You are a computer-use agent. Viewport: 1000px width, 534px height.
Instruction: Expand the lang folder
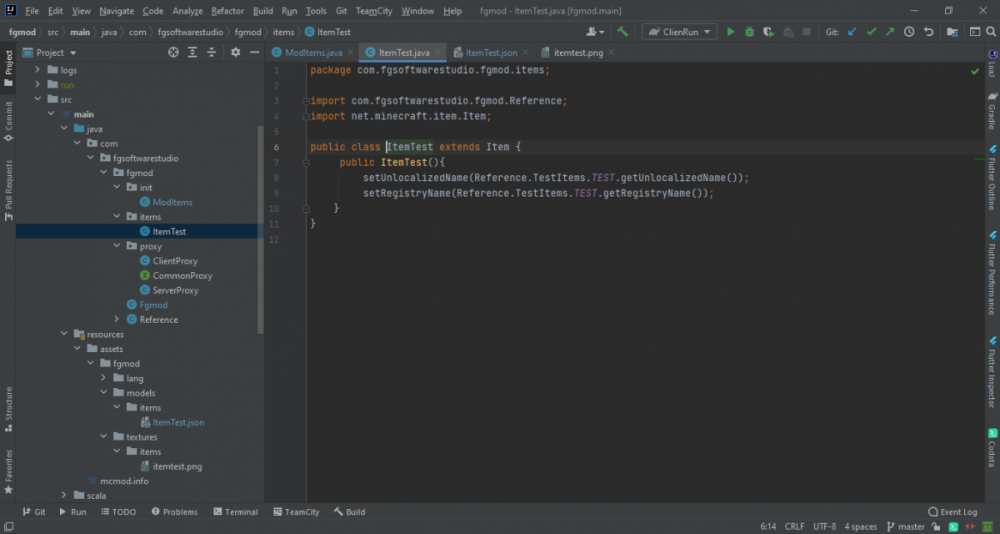(103, 378)
